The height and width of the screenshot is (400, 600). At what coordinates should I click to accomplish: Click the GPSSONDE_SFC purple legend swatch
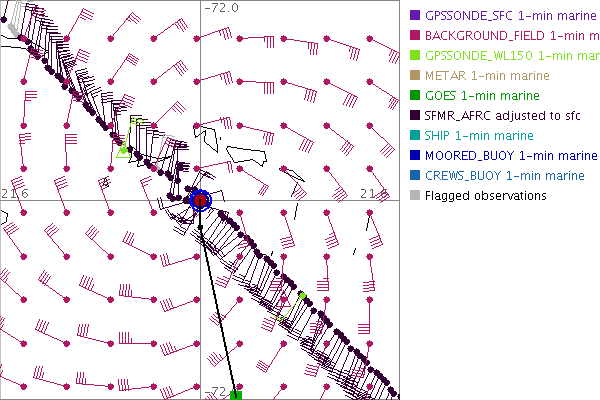415,16
